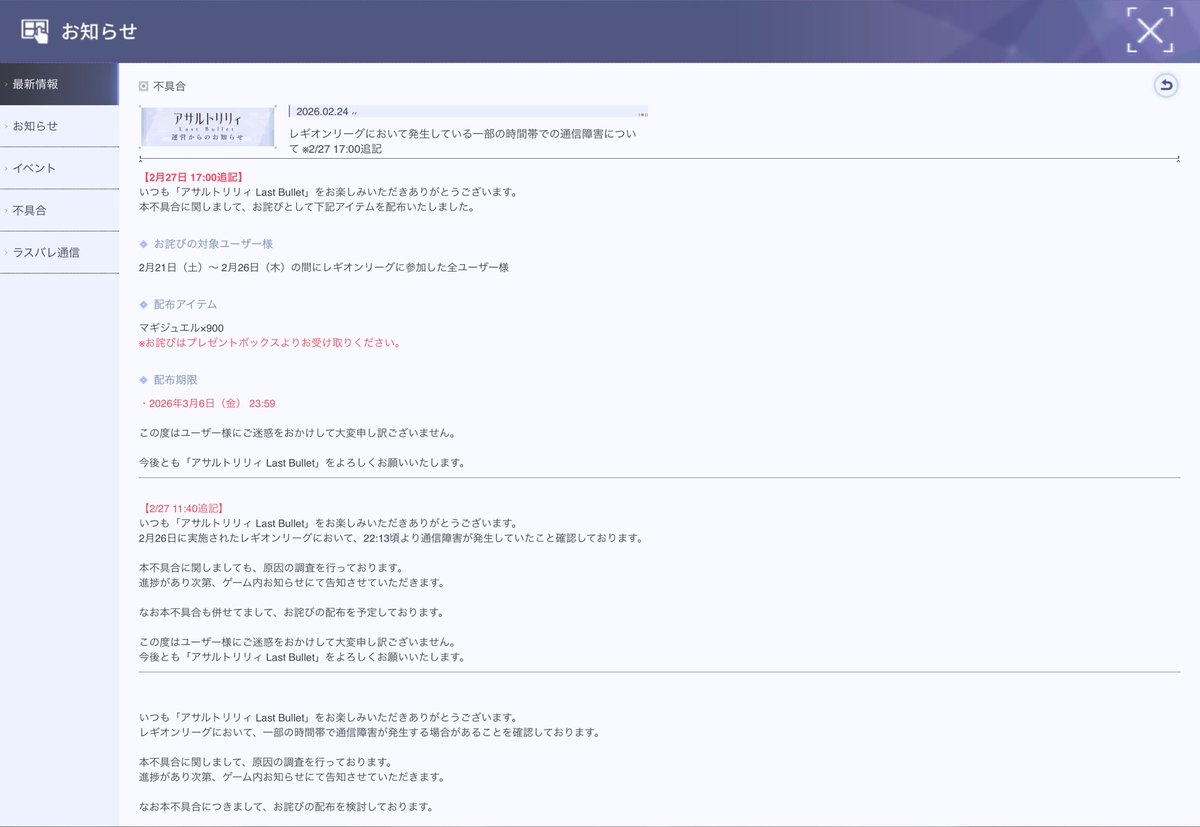
Task: Click the 不具合 category icon above banner
Action: pos(144,87)
